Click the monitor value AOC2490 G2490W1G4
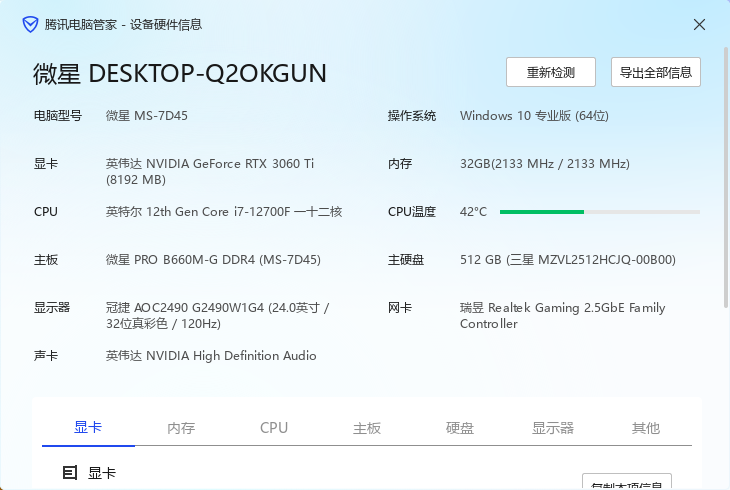This screenshot has height=490, width=730. coord(217,315)
